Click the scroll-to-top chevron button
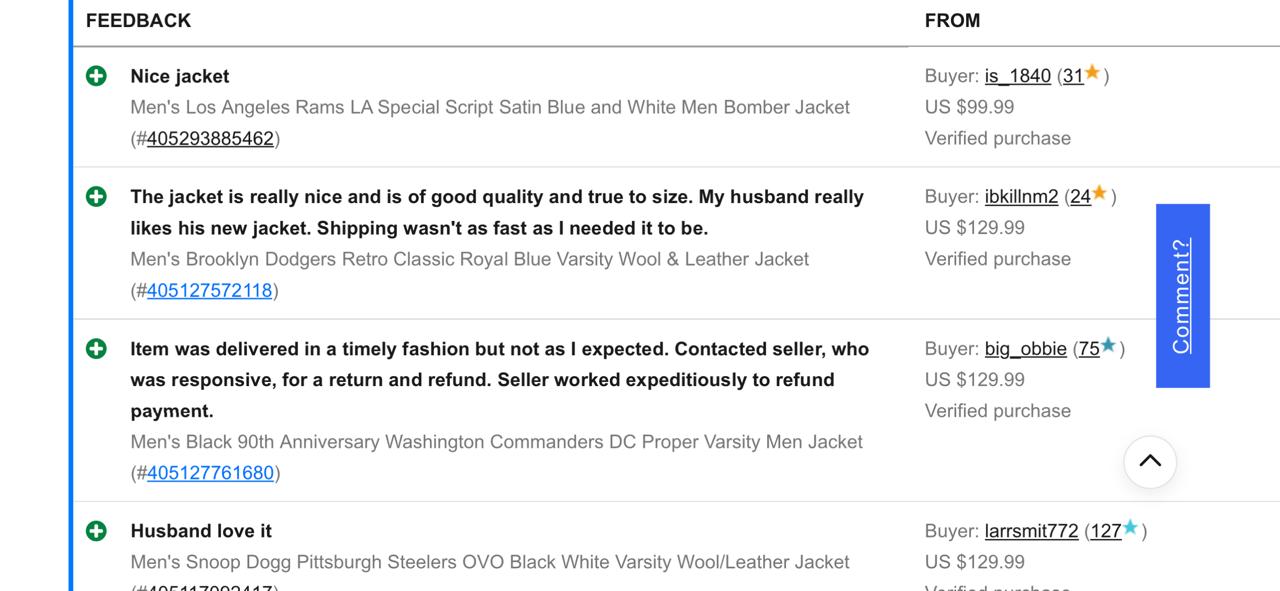The height and width of the screenshot is (591, 1280). pyautogui.click(x=1150, y=462)
